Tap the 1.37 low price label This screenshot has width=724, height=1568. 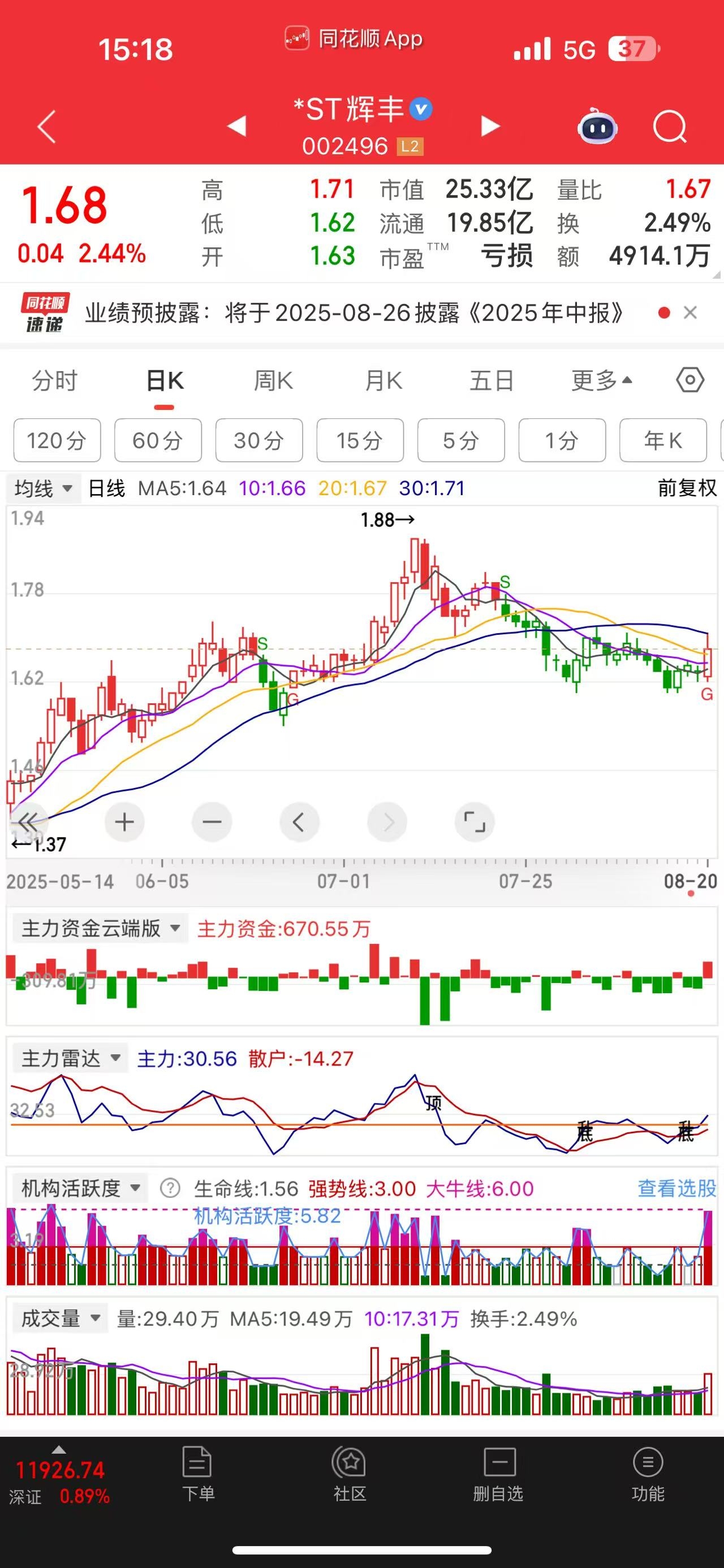point(39,845)
